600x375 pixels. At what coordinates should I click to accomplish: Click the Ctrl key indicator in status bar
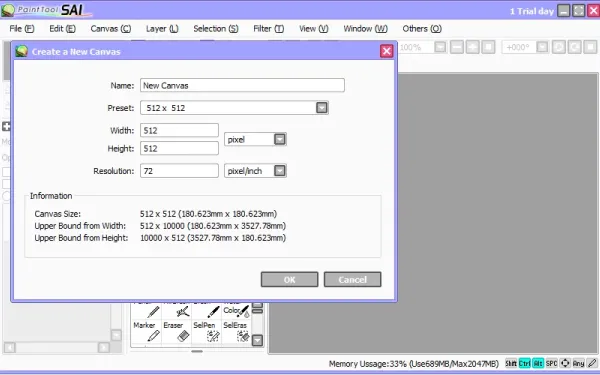[524, 363]
